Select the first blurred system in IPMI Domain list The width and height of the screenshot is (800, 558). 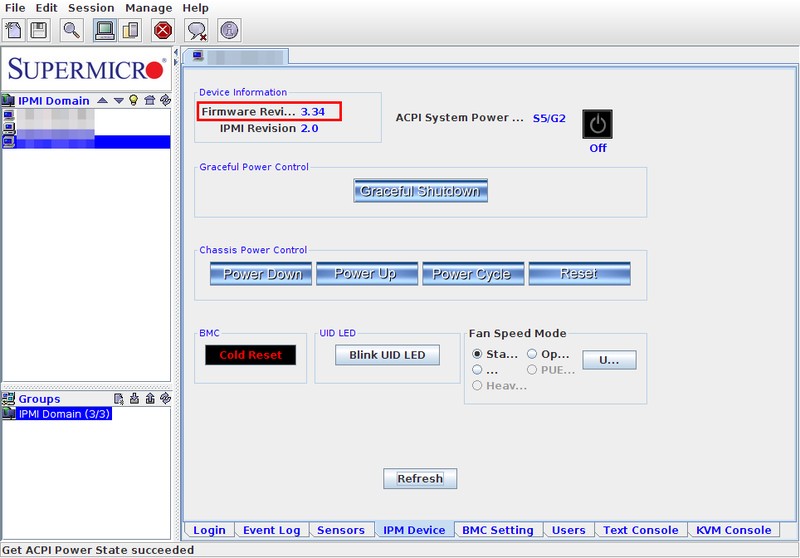(x=86, y=115)
